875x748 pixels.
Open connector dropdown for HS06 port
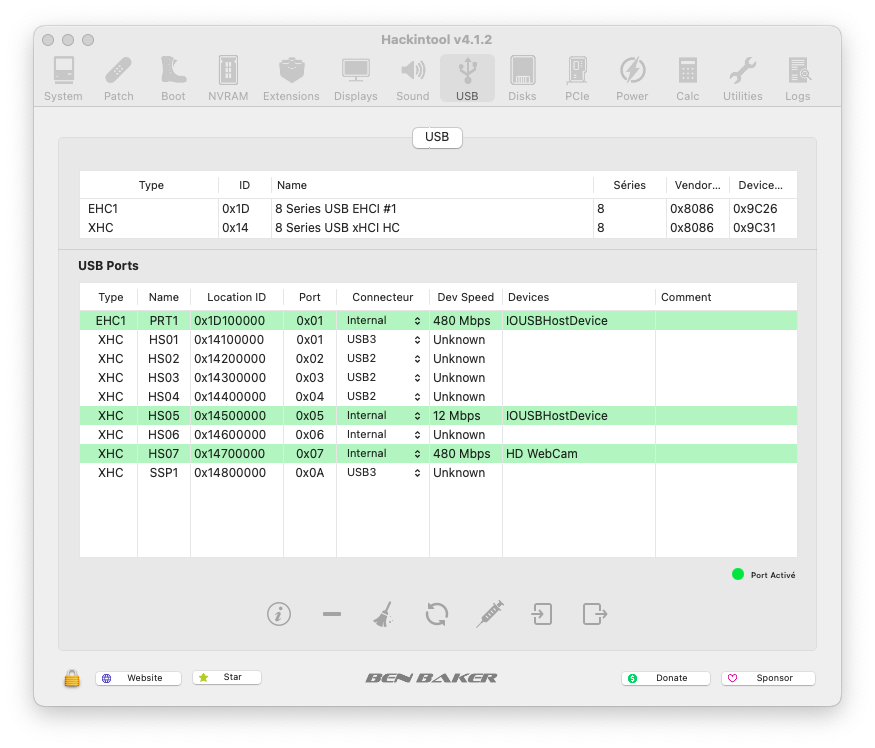383,434
